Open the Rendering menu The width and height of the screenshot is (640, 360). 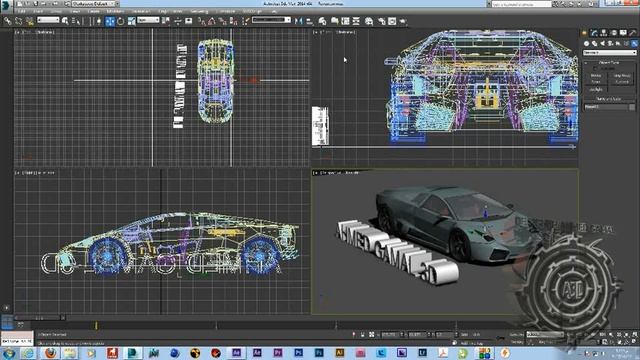pos(200,11)
